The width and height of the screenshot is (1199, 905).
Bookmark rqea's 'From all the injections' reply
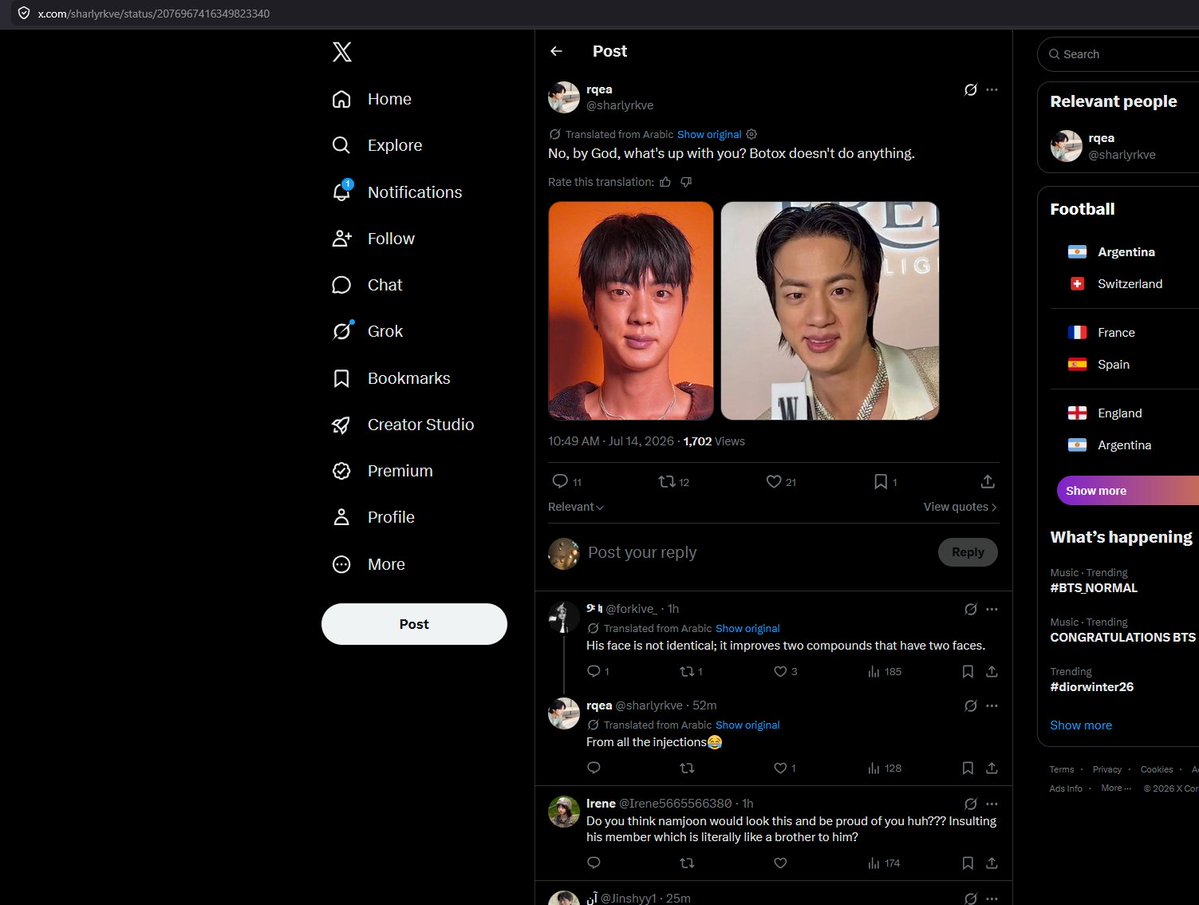[x=967, y=768]
